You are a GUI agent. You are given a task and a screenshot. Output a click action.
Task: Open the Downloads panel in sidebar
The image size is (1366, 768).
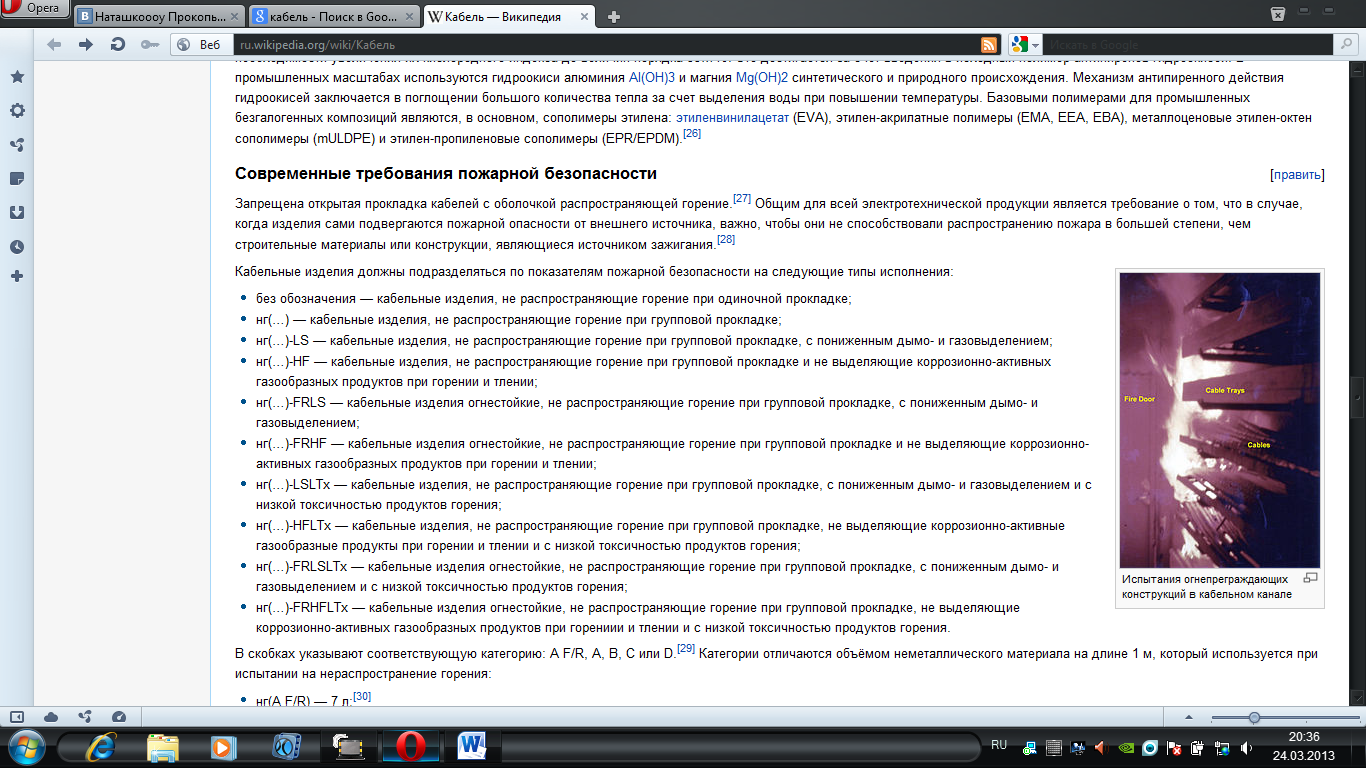coord(17,212)
